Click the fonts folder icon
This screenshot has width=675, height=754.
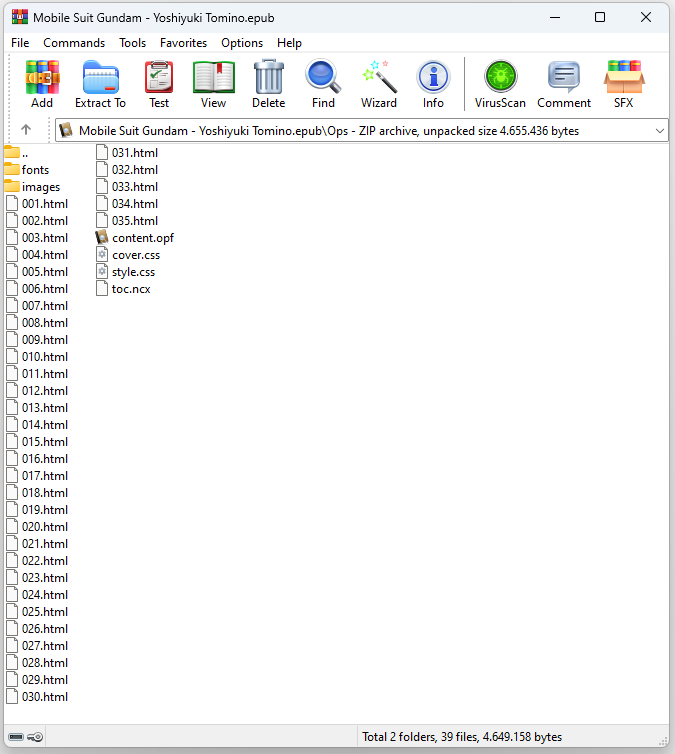tap(12, 169)
